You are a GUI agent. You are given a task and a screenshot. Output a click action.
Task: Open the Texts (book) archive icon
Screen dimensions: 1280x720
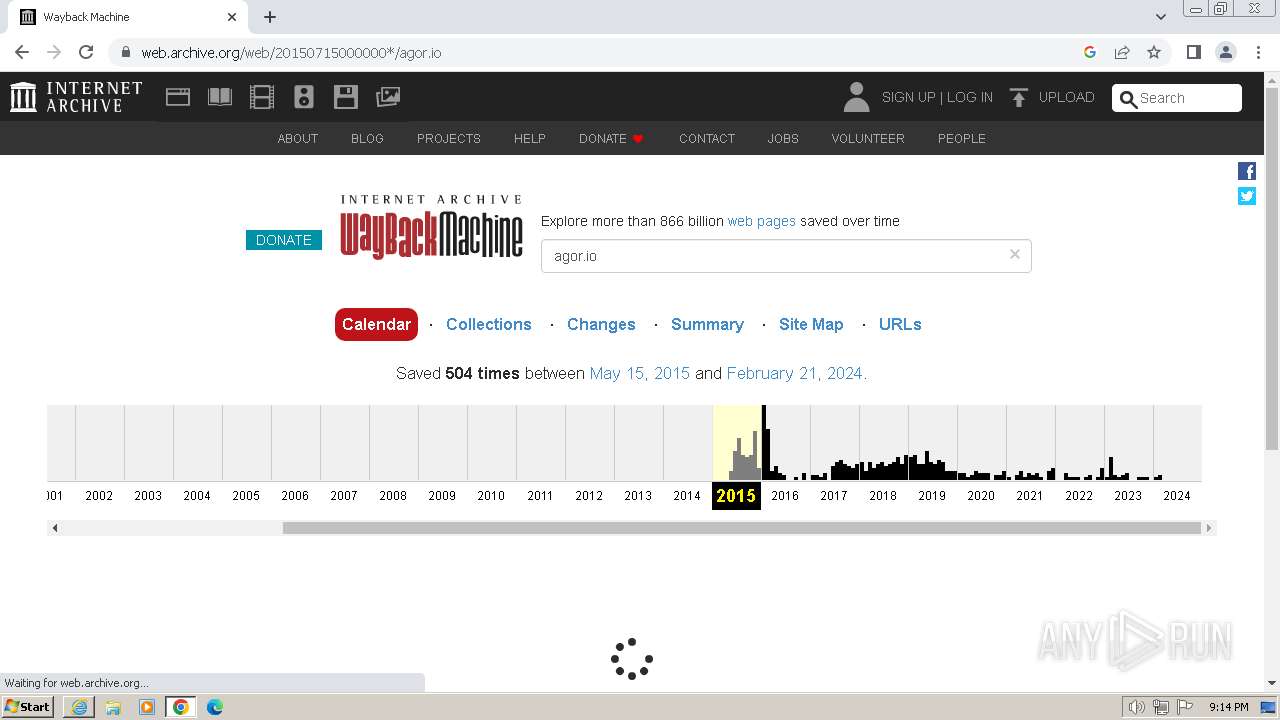tap(220, 97)
